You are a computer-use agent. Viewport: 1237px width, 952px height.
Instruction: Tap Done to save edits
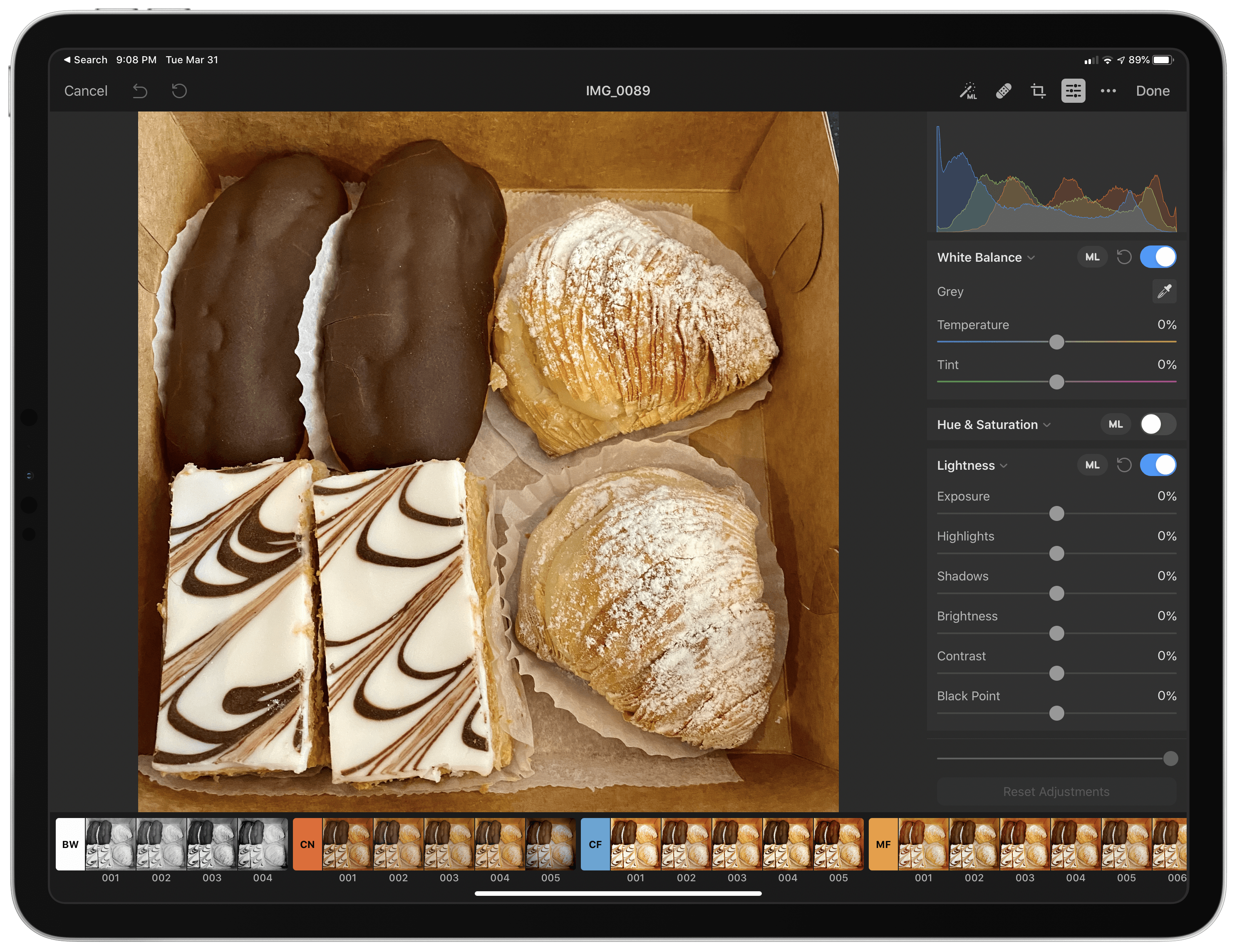[1153, 91]
